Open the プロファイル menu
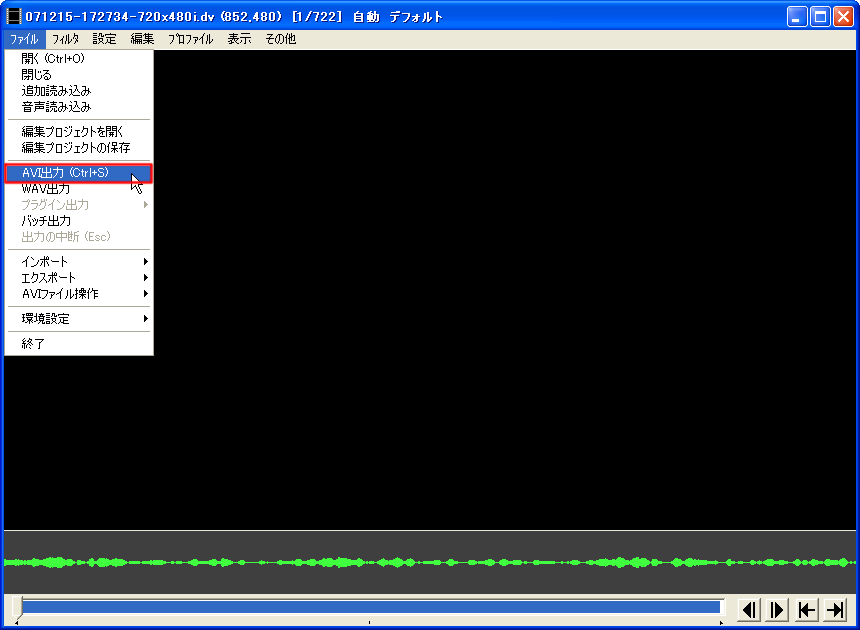The width and height of the screenshot is (860, 630). click(190, 39)
